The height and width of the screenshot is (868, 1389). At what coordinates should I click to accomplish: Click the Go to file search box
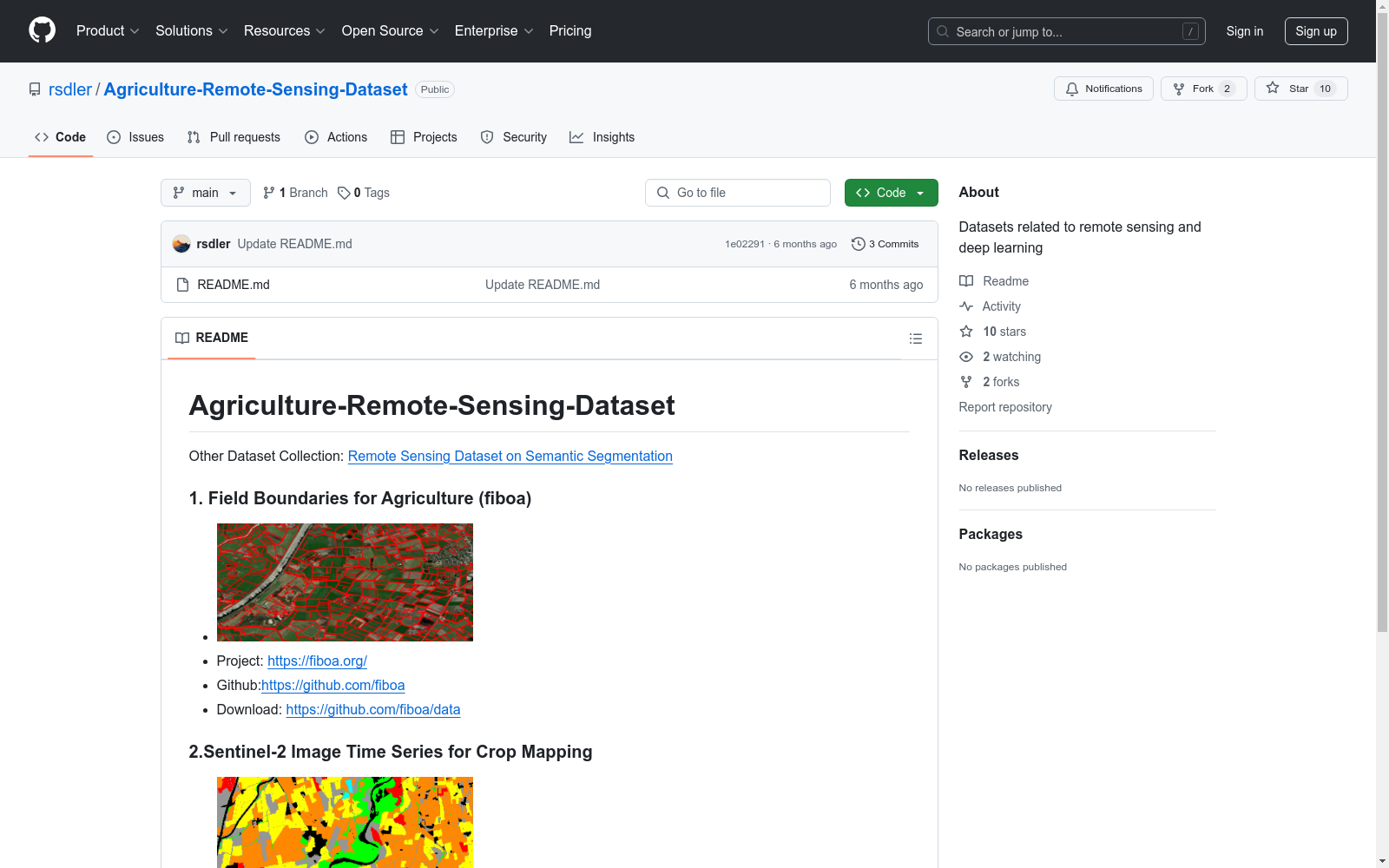[738, 193]
